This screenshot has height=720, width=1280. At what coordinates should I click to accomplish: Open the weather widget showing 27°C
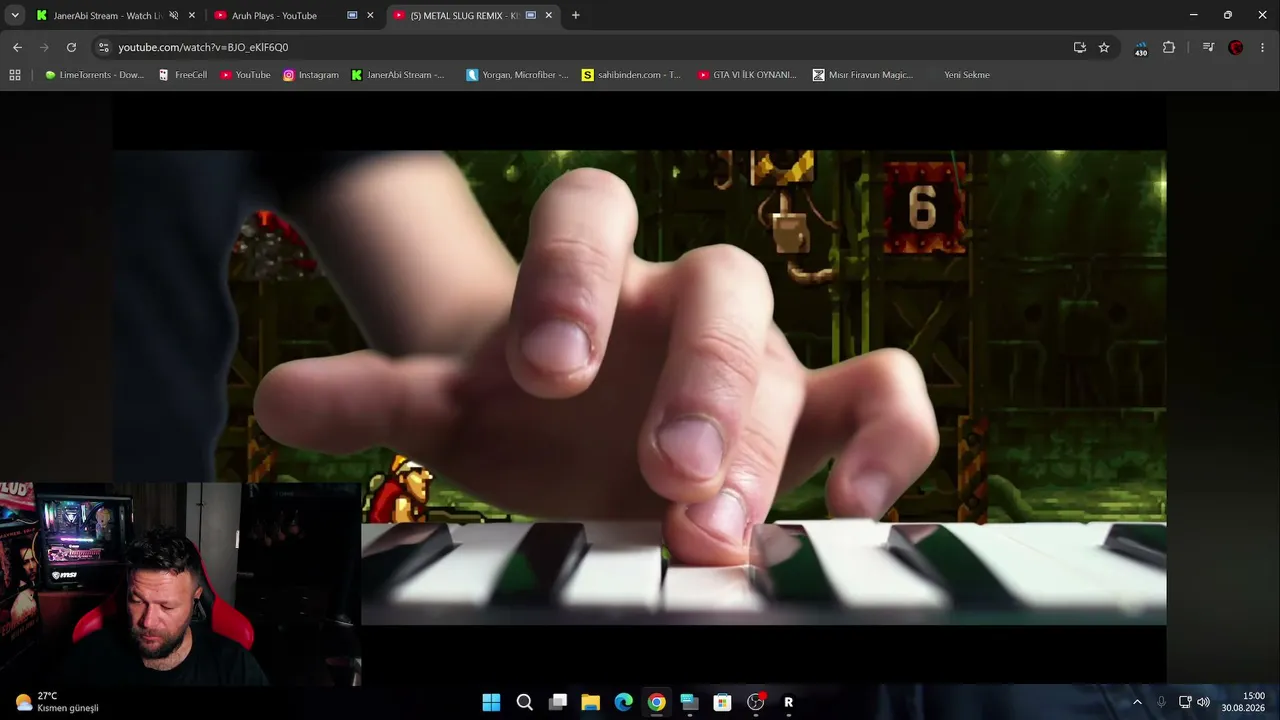pyautogui.click(x=58, y=702)
